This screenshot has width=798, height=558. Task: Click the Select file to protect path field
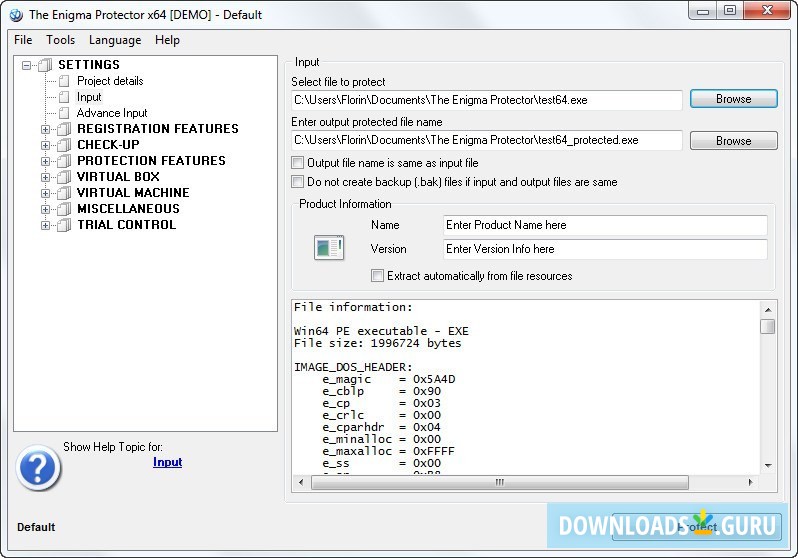(x=487, y=100)
